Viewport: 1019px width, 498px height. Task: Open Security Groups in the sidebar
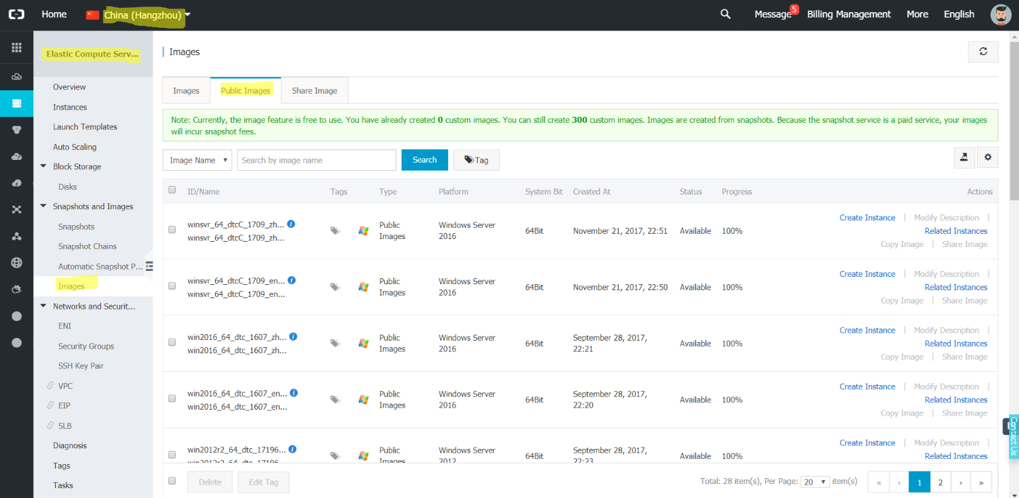tap(86, 346)
